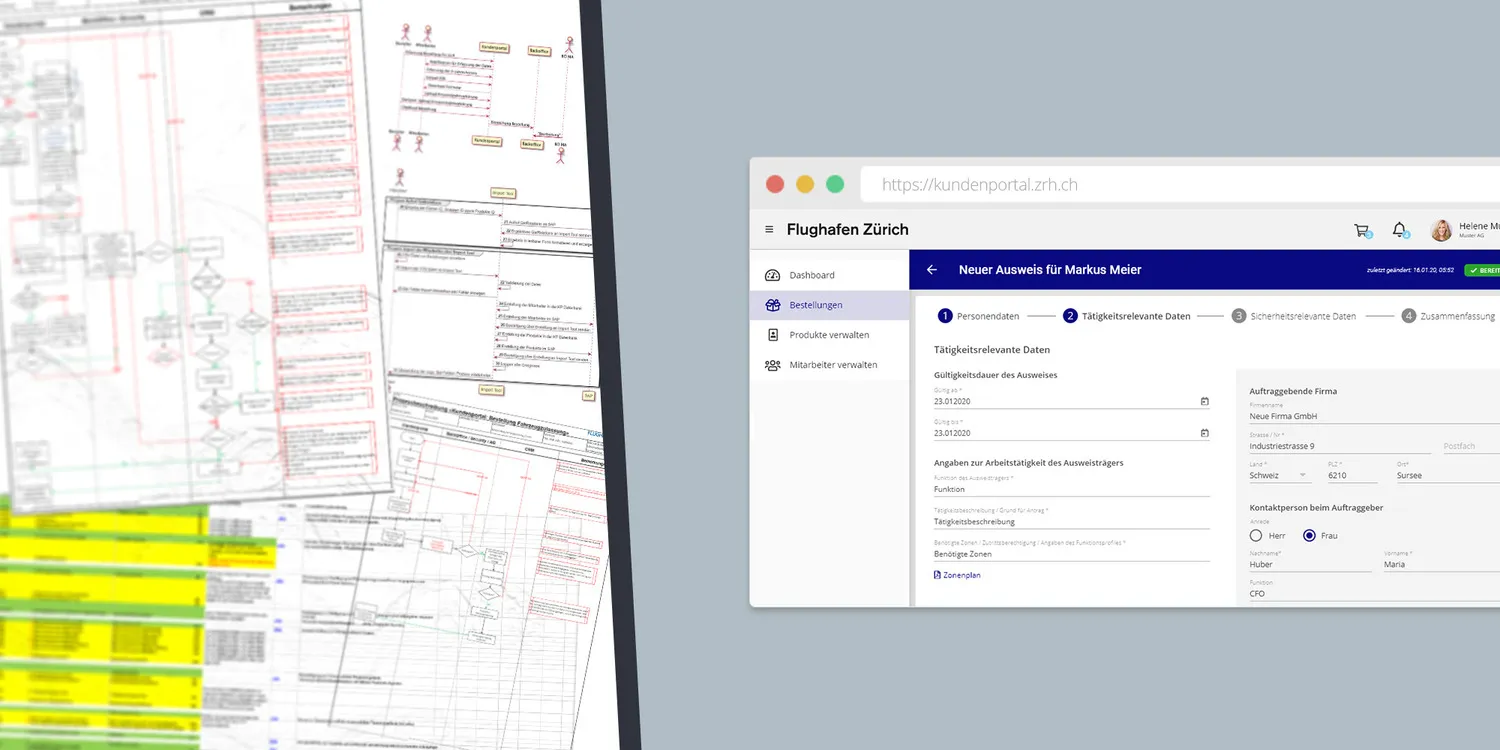Focus the Benötigte Zonen field

(x=1072, y=550)
